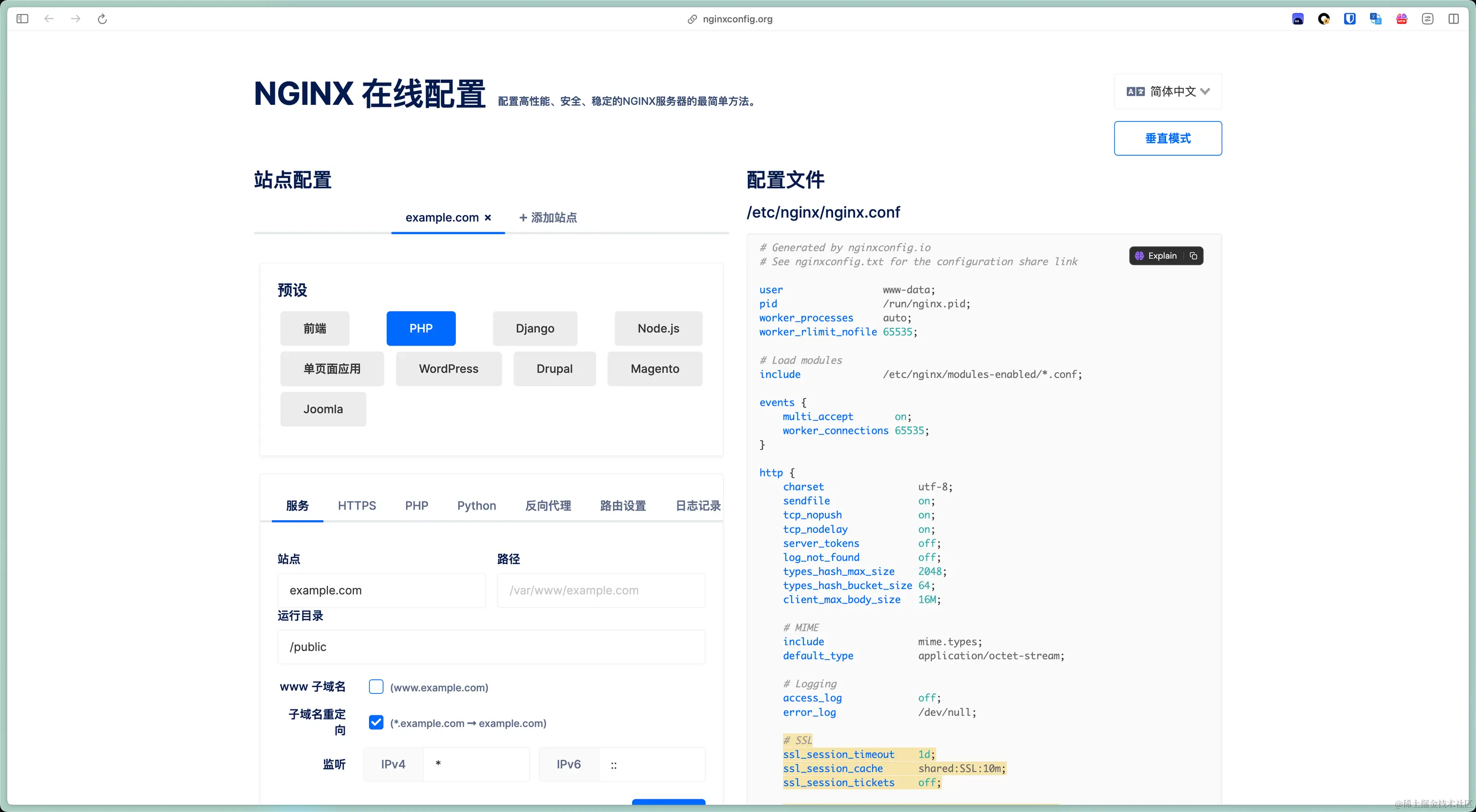1476x812 pixels.
Task: Open the reader view extension icon
Action: click(1427, 19)
